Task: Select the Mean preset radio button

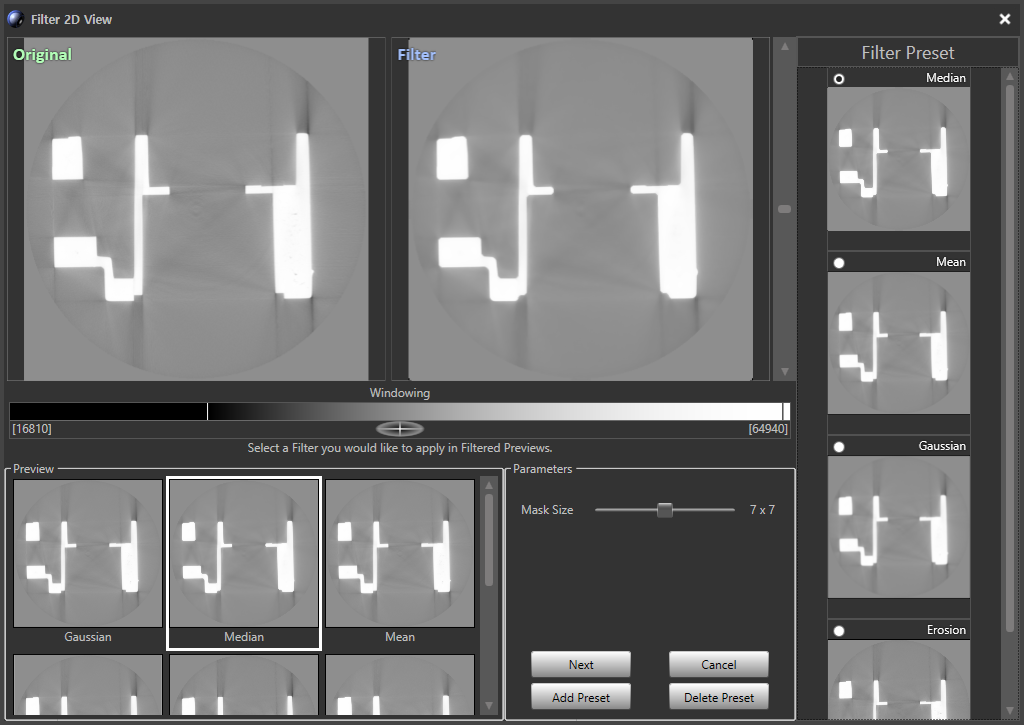Action: point(839,263)
